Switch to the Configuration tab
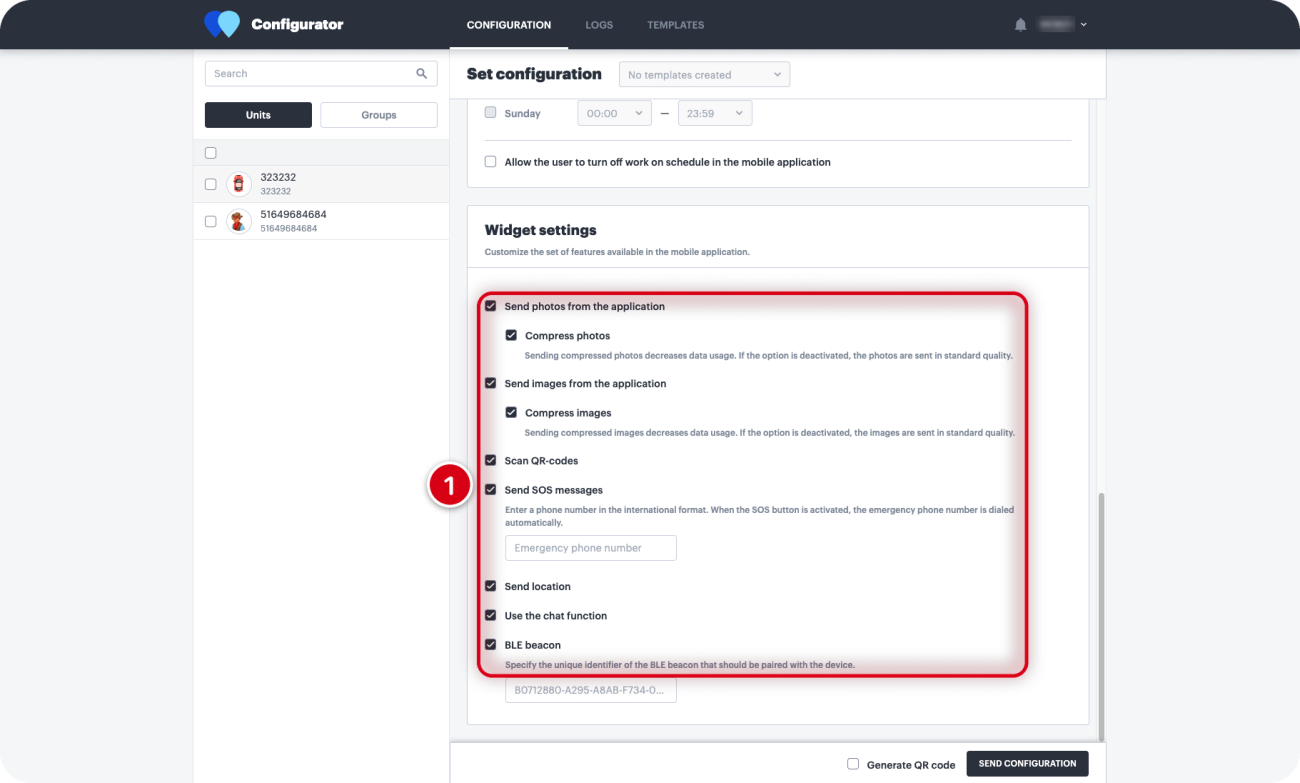The width and height of the screenshot is (1300, 783). point(509,25)
